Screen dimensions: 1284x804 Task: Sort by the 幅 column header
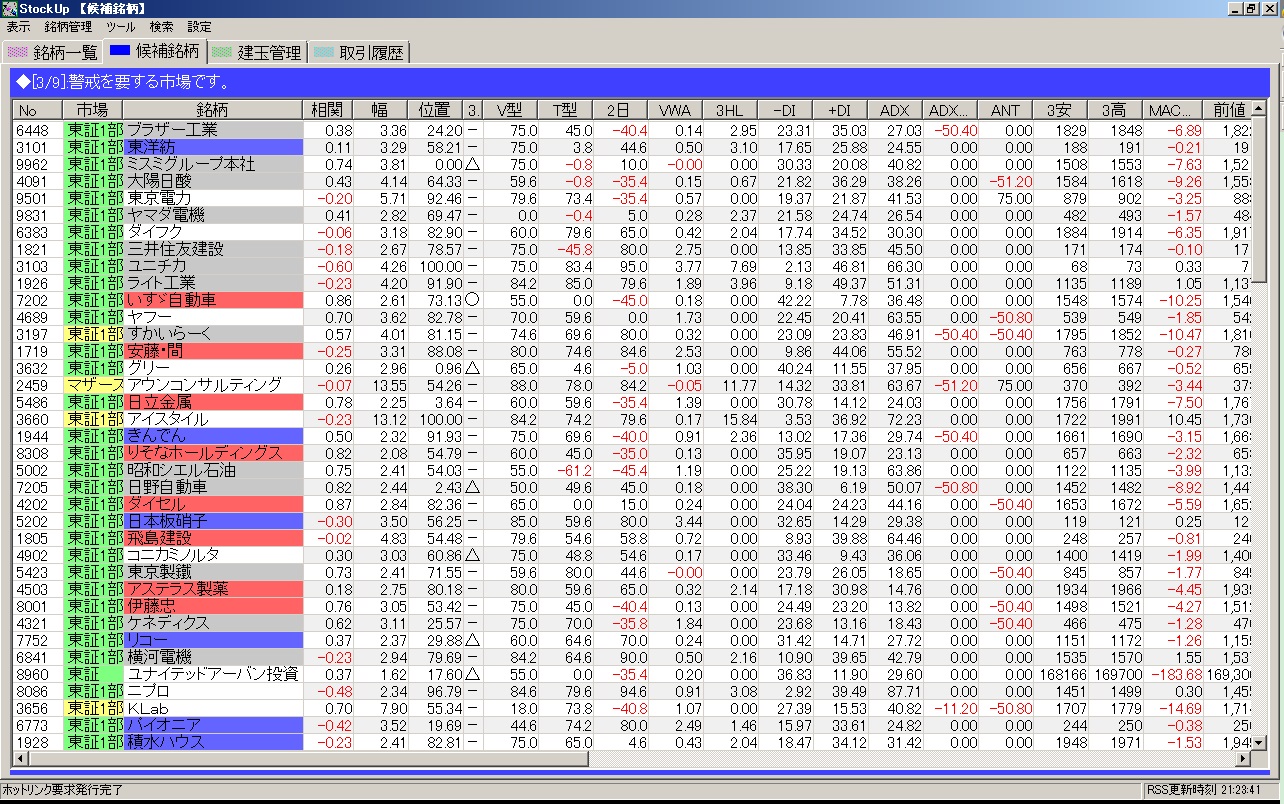(380, 110)
